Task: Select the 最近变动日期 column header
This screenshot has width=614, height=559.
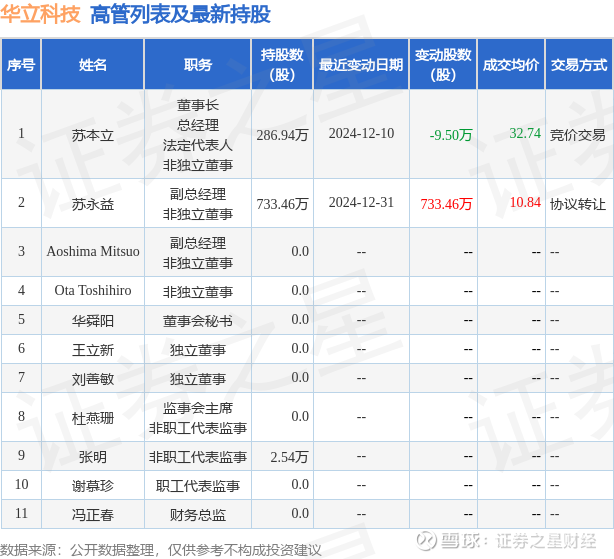Action: pos(361,65)
